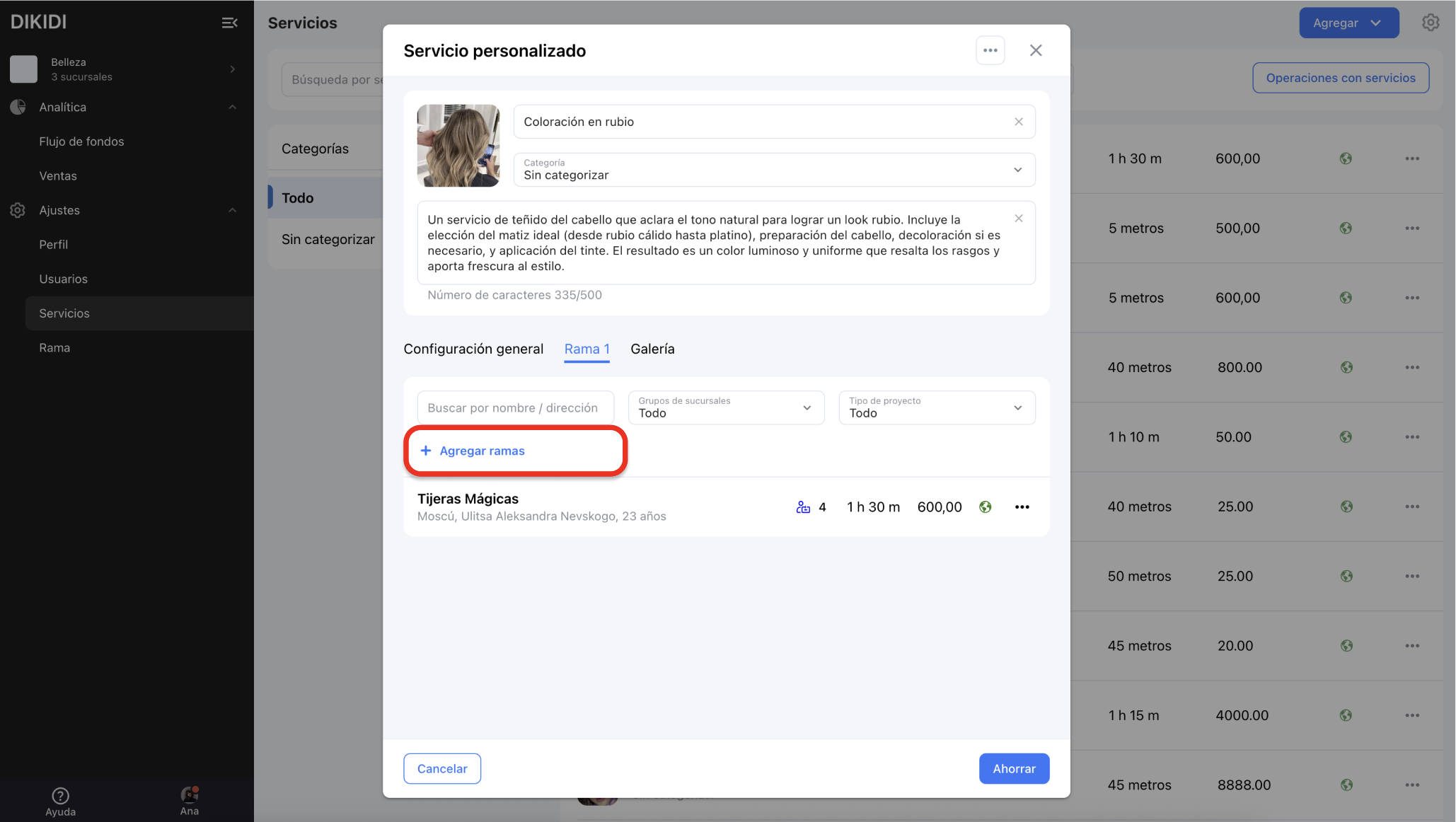Click the globe icon in Tijeras Mágicas row
The image size is (1456, 822).
[x=985, y=506]
